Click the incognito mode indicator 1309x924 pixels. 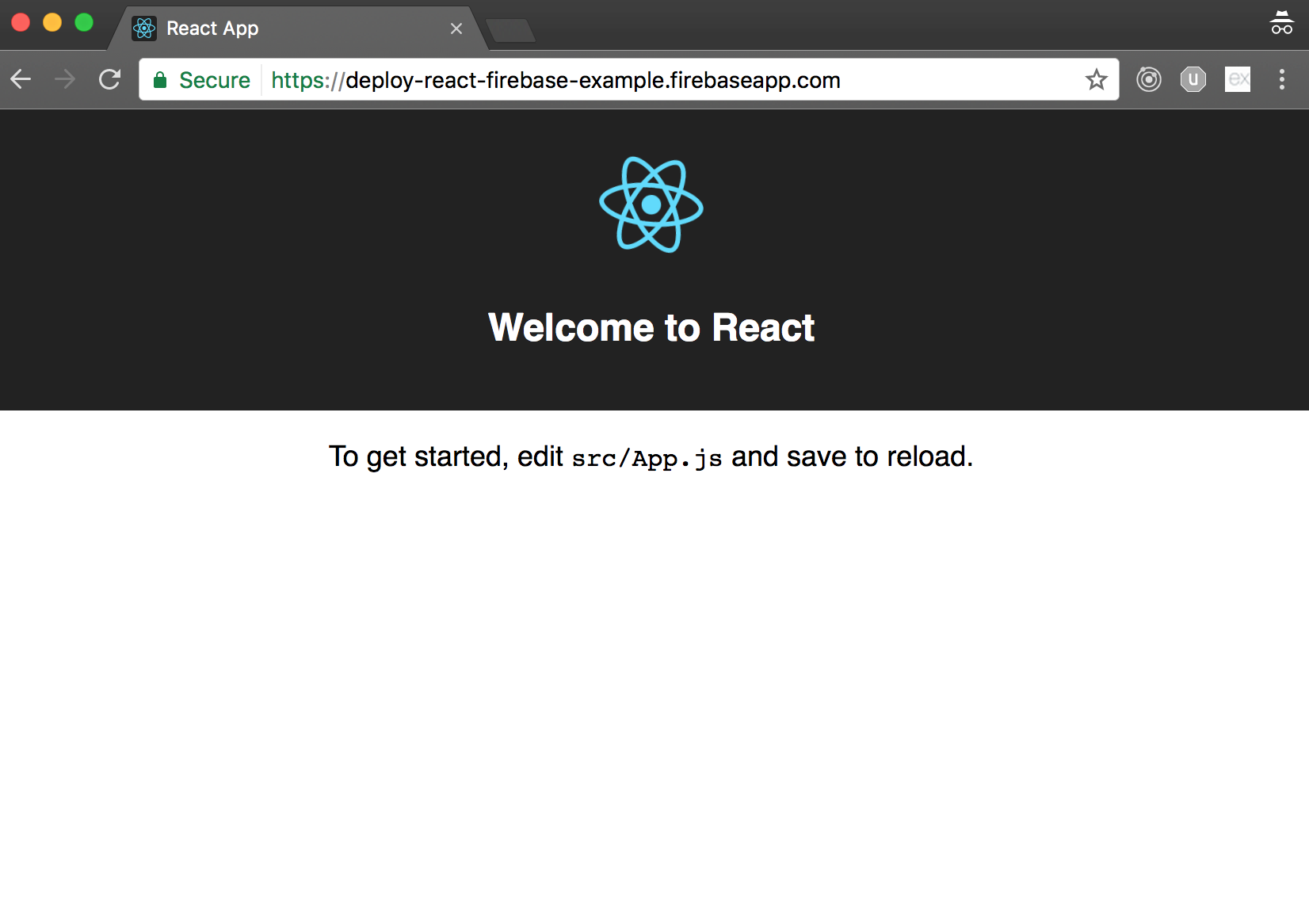coord(1282,23)
